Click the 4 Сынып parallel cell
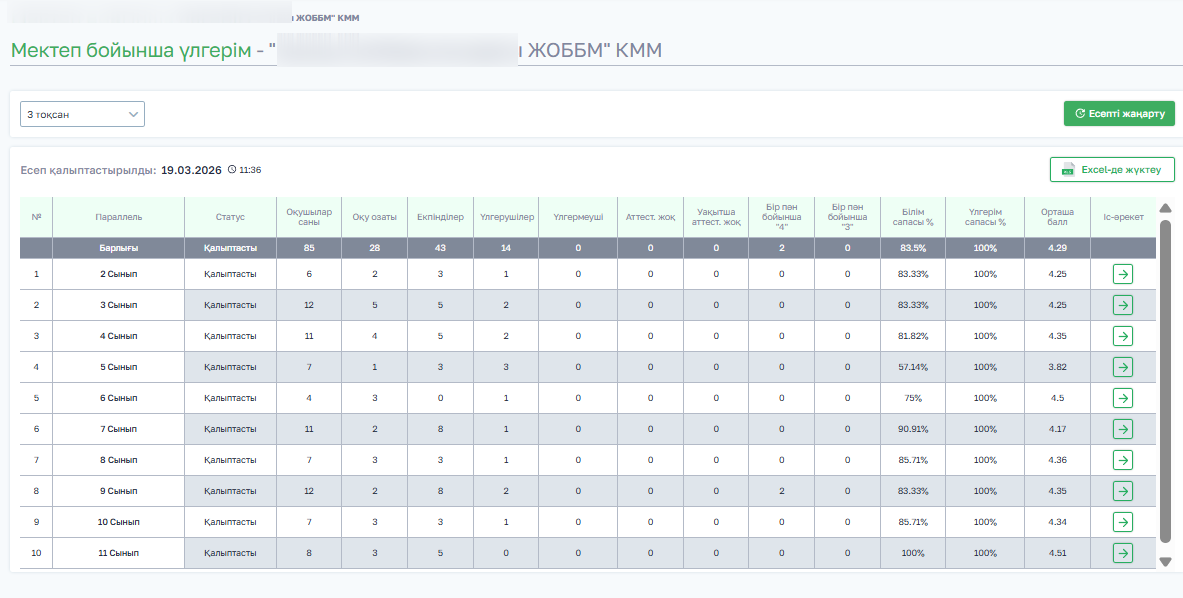 tap(118, 336)
